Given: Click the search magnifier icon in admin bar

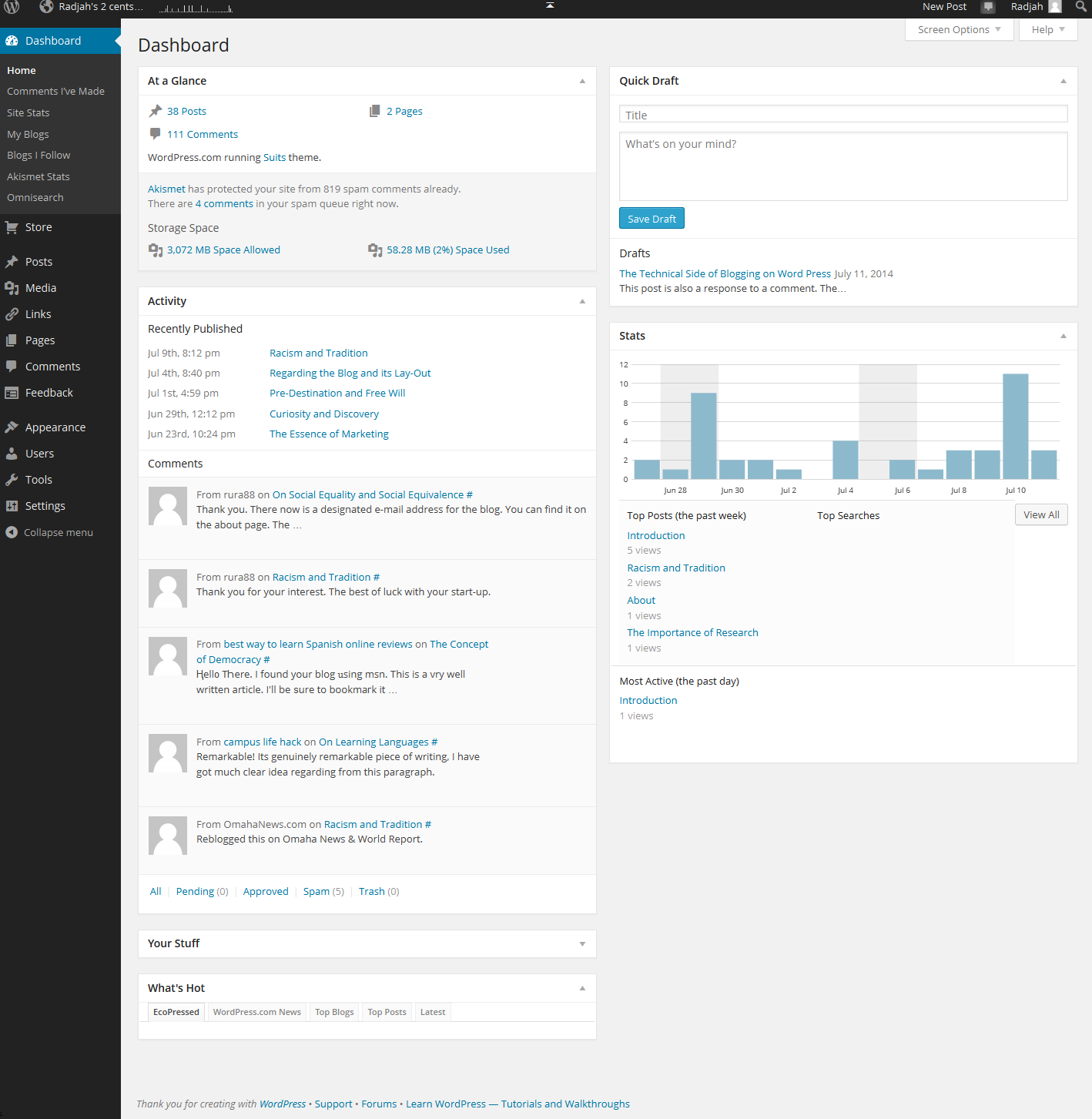Looking at the screenshot, I should click(1081, 7).
